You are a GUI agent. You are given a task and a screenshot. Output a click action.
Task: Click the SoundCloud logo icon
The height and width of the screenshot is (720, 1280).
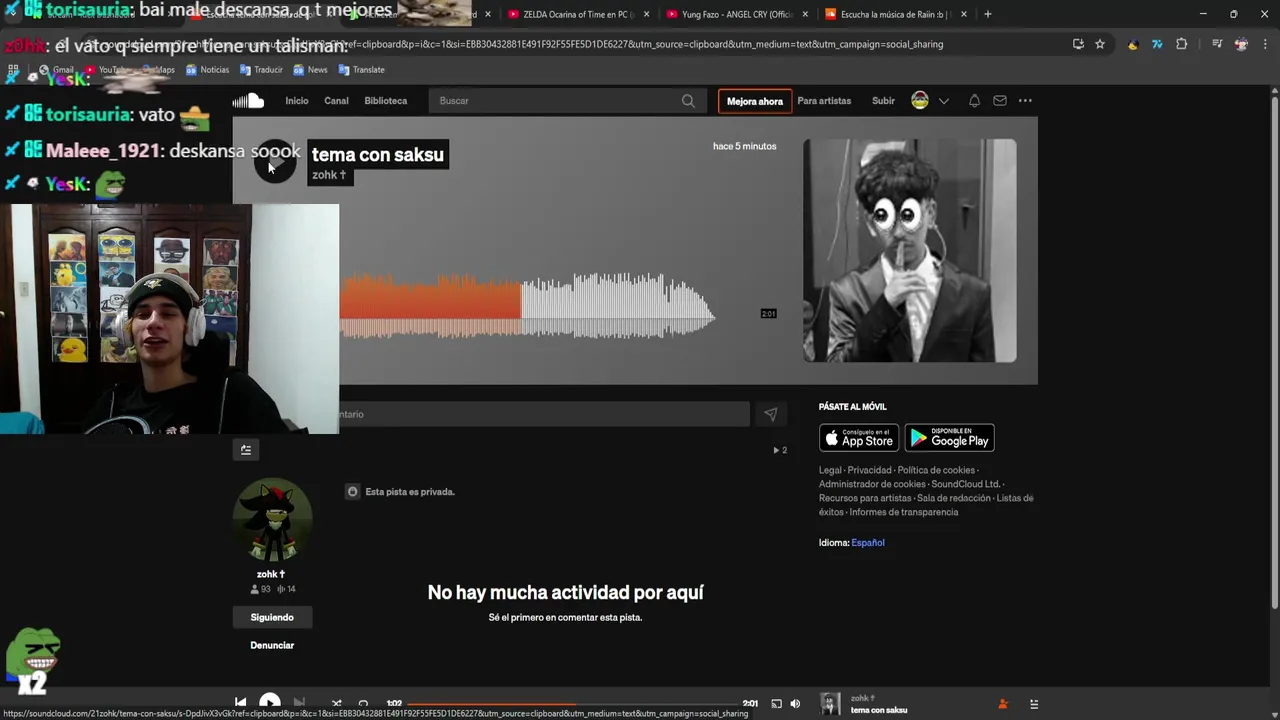click(248, 100)
